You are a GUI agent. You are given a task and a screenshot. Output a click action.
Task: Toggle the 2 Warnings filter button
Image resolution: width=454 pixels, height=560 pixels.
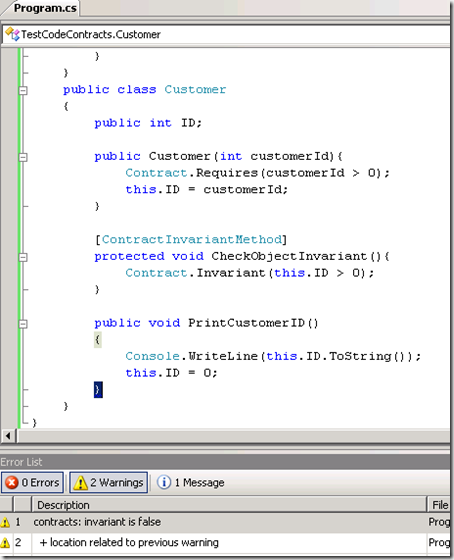(108, 482)
